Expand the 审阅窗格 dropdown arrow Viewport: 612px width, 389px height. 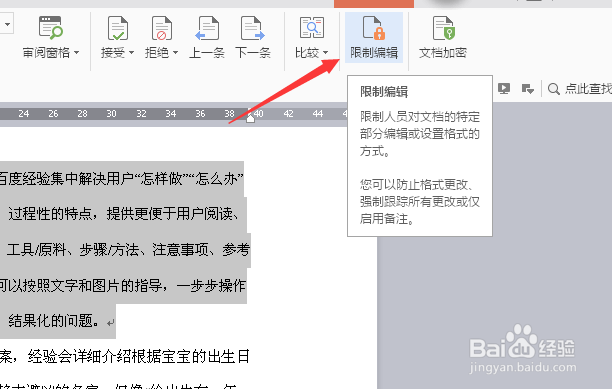click(x=76, y=52)
